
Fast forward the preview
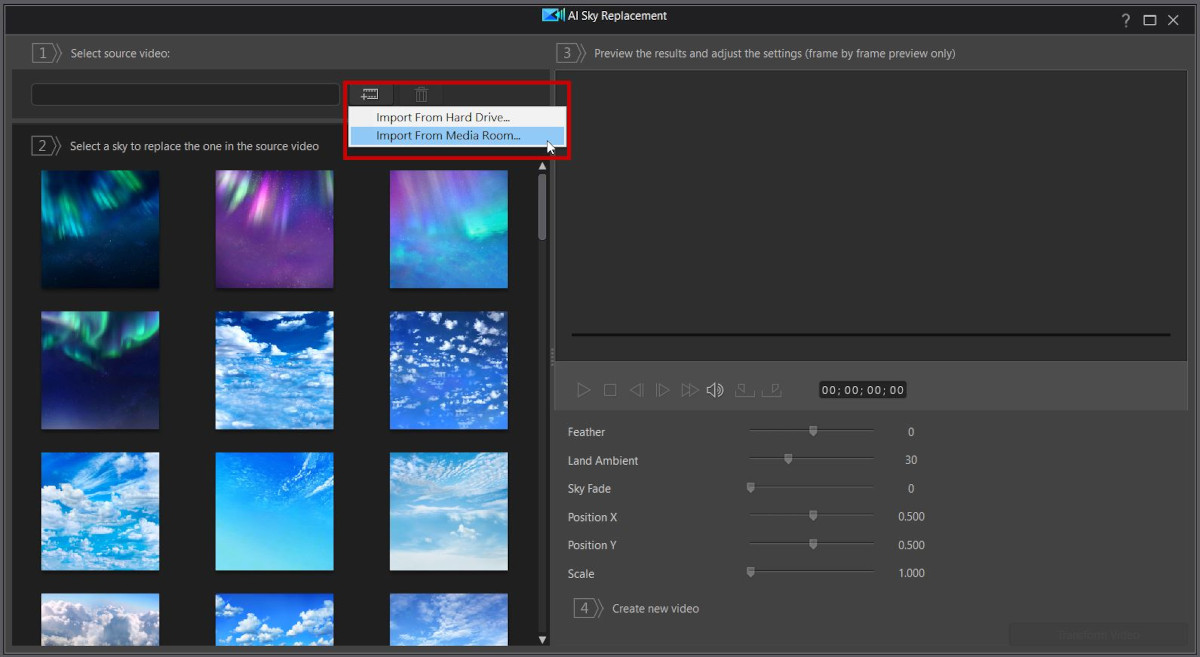tap(690, 390)
